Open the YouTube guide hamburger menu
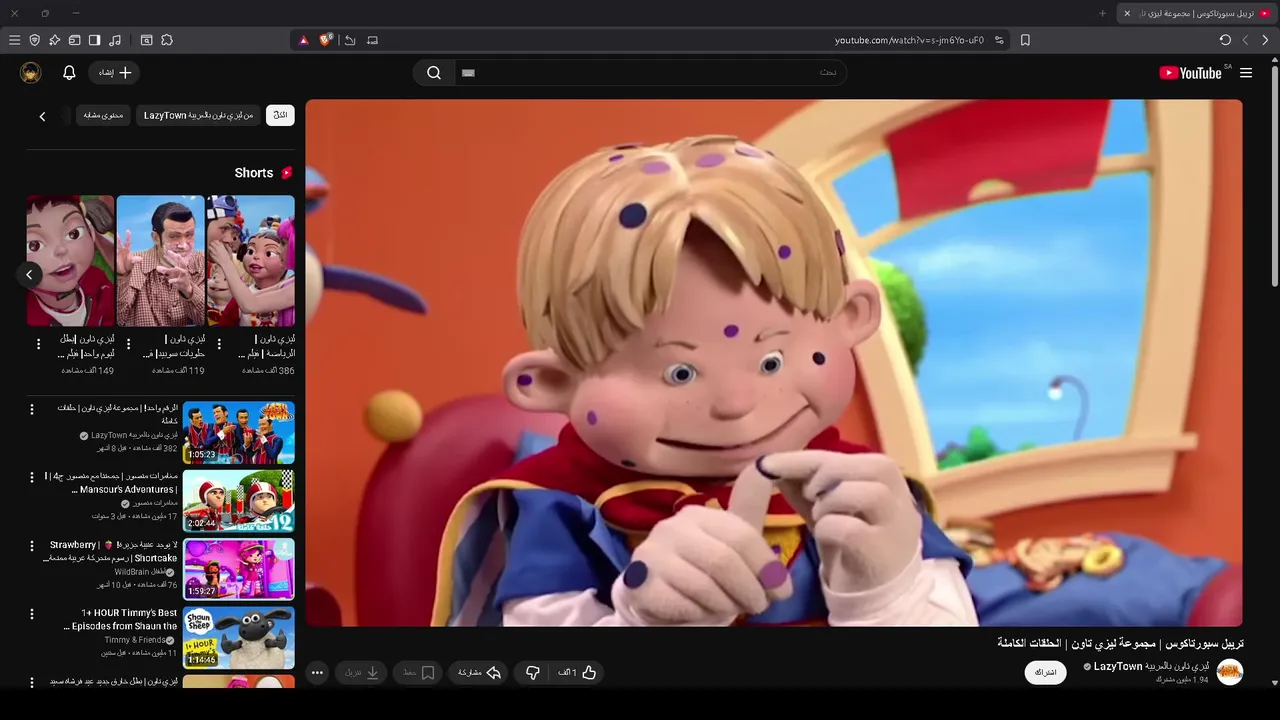This screenshot has width=1280, height=720. click(x=1246, y=72)
